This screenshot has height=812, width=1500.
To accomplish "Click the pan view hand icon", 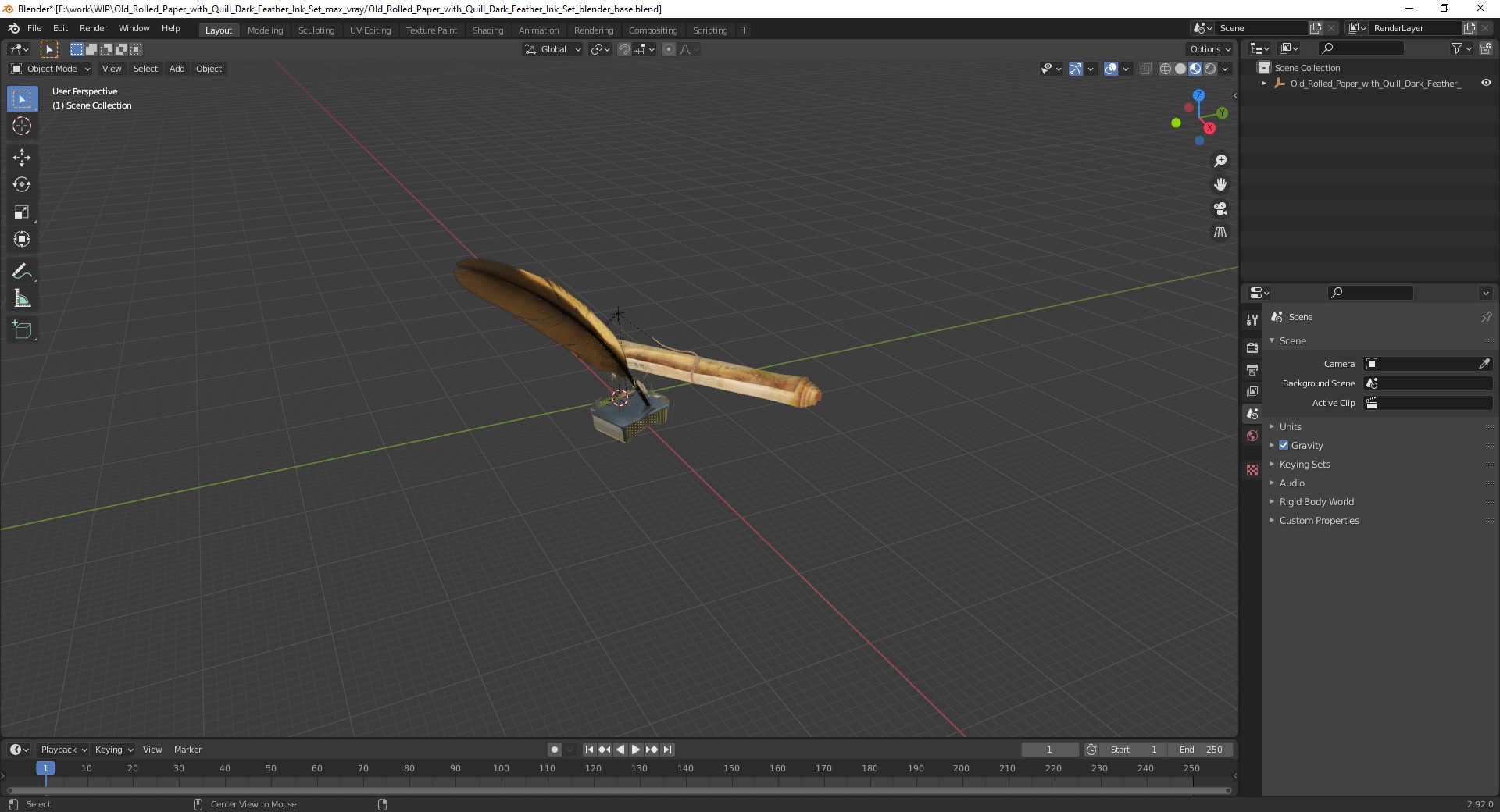I will click(1220, 184).
